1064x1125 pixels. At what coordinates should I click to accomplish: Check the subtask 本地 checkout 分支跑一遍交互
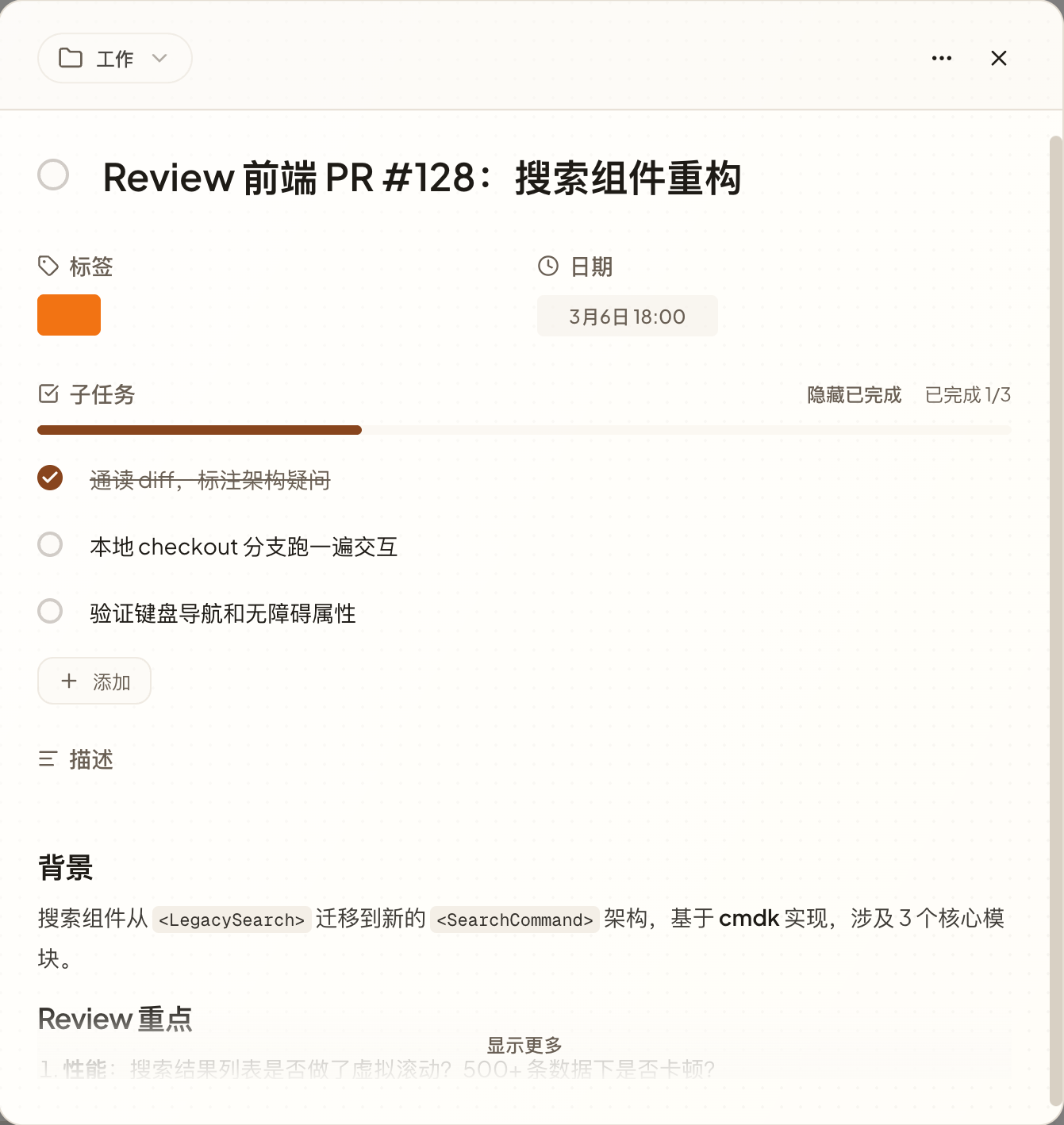(x=50, y=544)
